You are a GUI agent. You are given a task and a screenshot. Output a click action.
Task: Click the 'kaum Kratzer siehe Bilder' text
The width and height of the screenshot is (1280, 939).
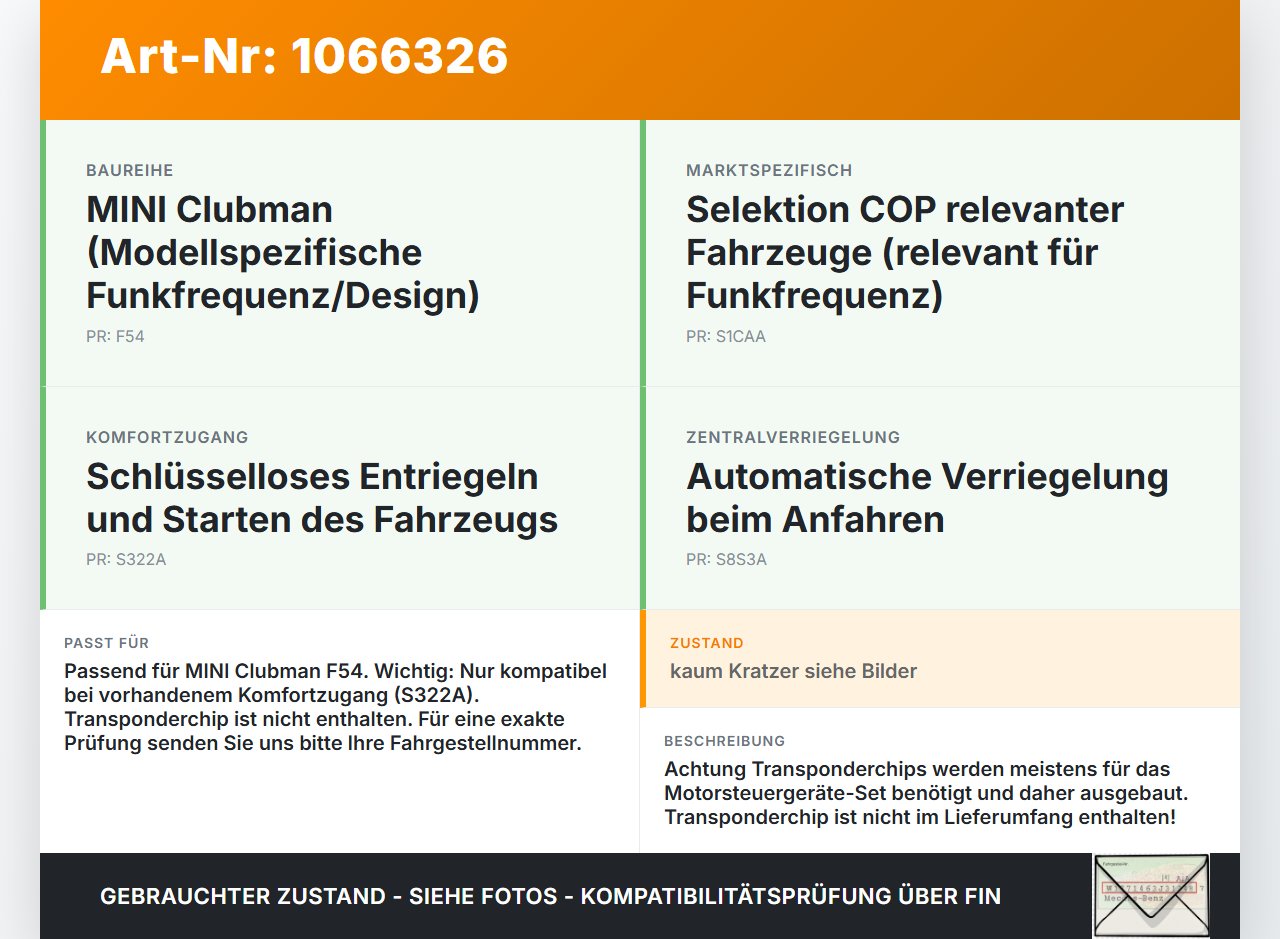[x=793, y=671]
